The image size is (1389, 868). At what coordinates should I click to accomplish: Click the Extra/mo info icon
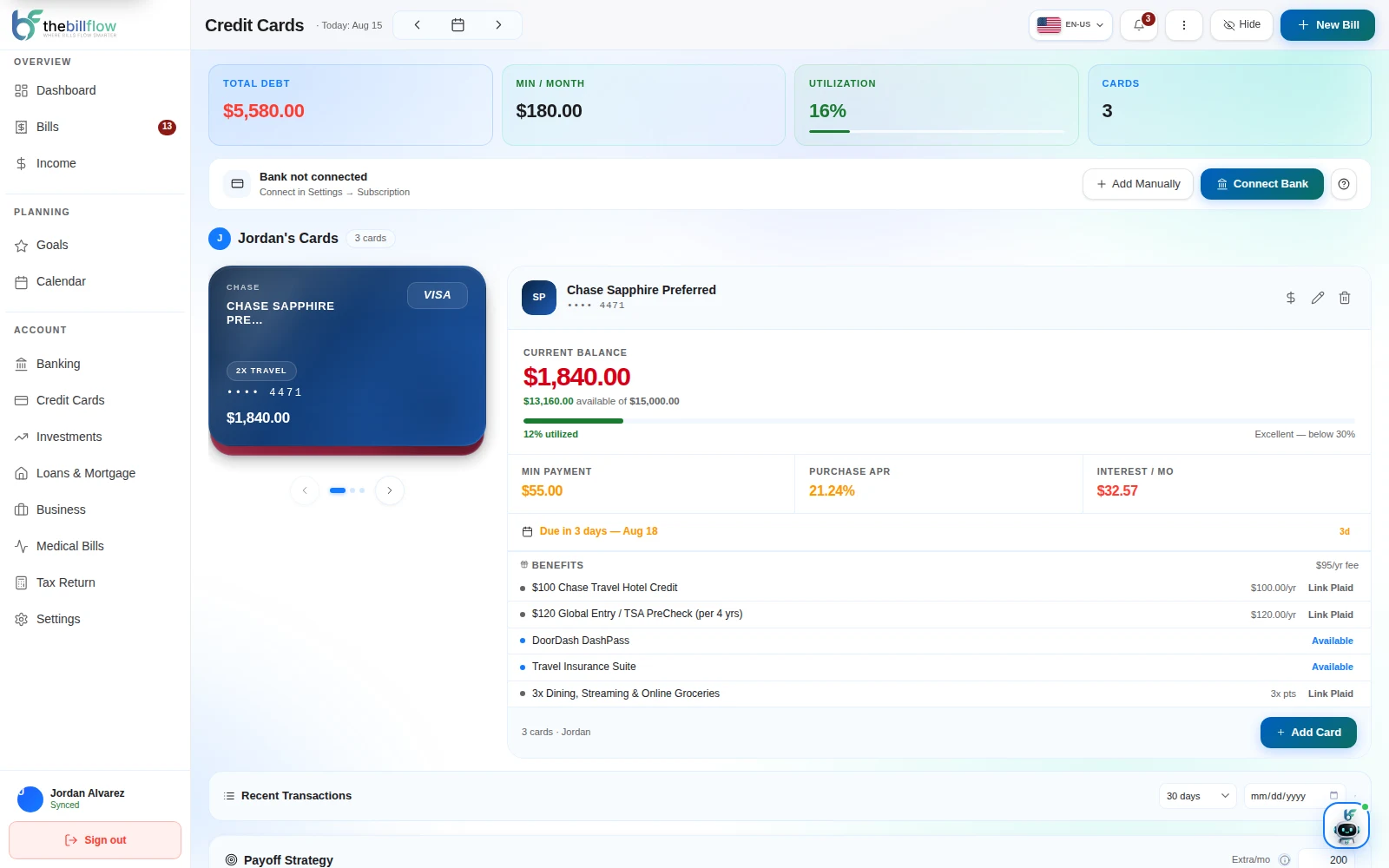(x=1285, y=860)
